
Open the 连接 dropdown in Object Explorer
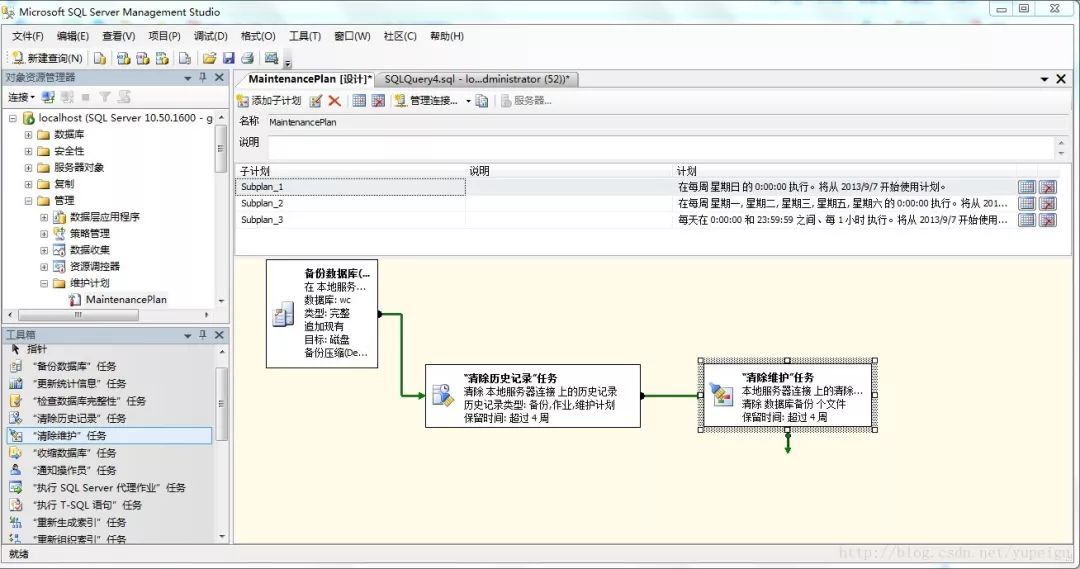click(x=21, y=97)
